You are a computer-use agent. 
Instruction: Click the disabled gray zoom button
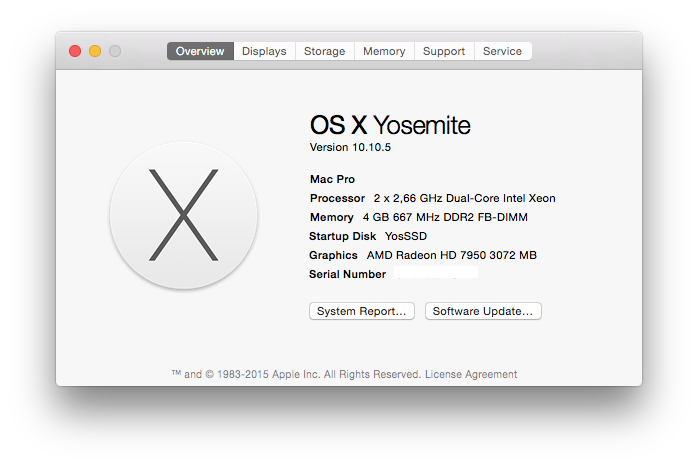pyautogui.click(x=115, y=51)
